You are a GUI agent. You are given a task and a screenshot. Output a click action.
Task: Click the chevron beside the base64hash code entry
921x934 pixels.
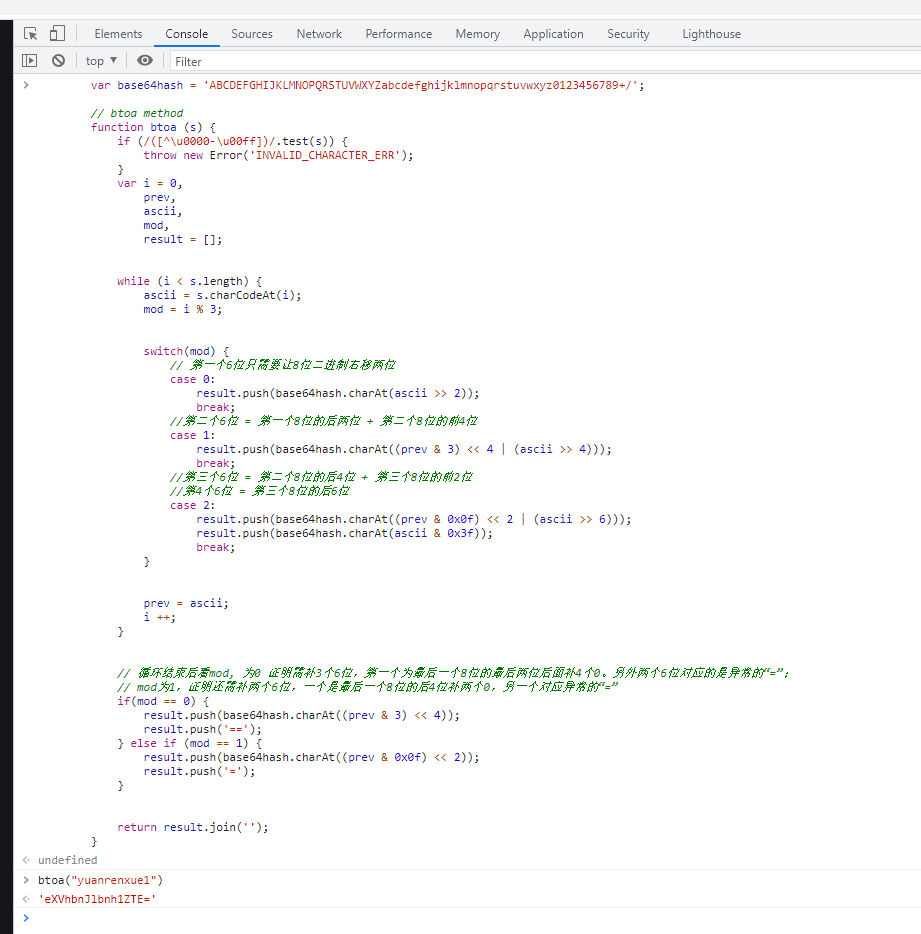pos(26,85)
